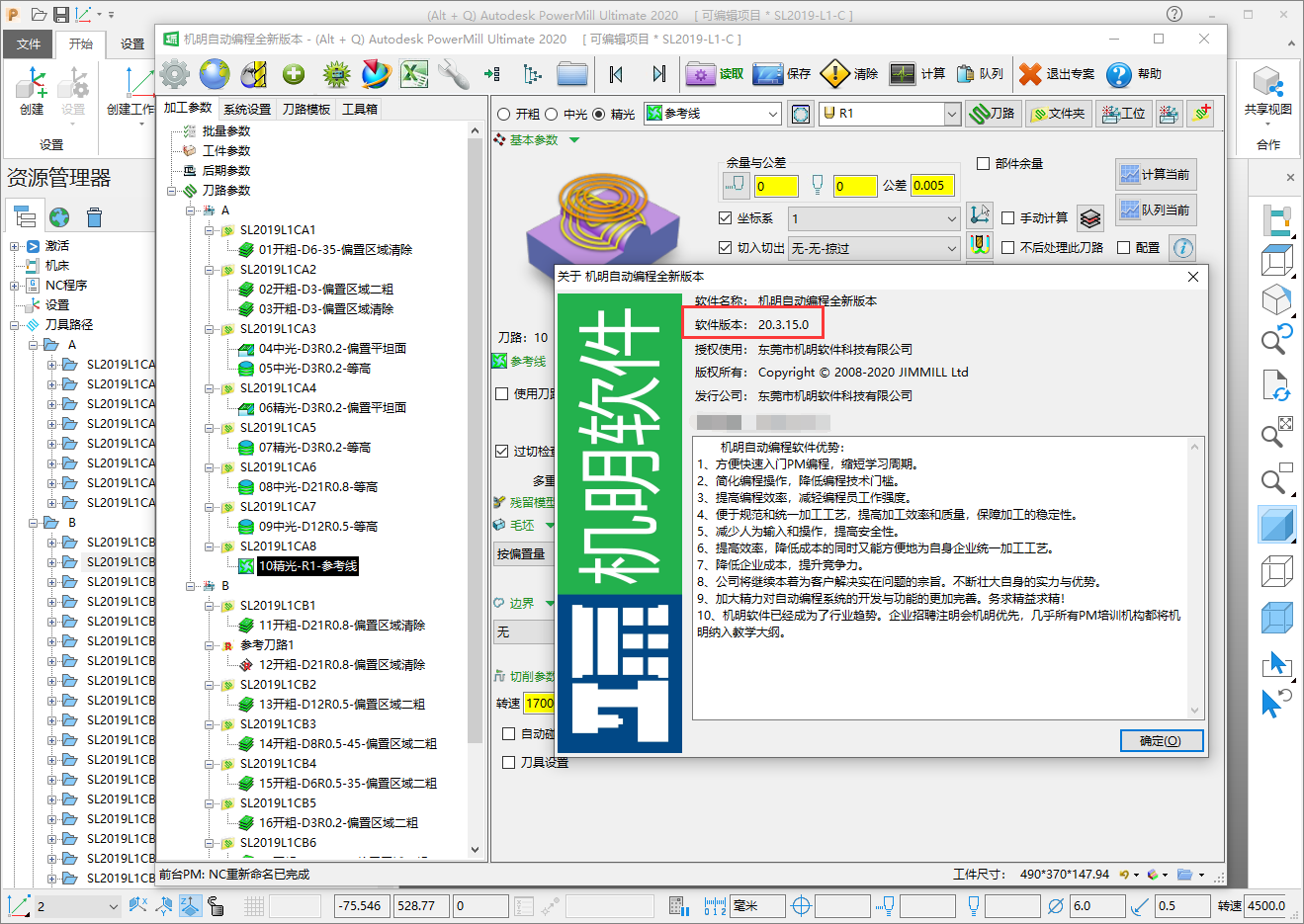Click the green plus icon in plugin toolbar
Image resolution: width=1304 pixels, height=924 pixels.
(294, 74)
